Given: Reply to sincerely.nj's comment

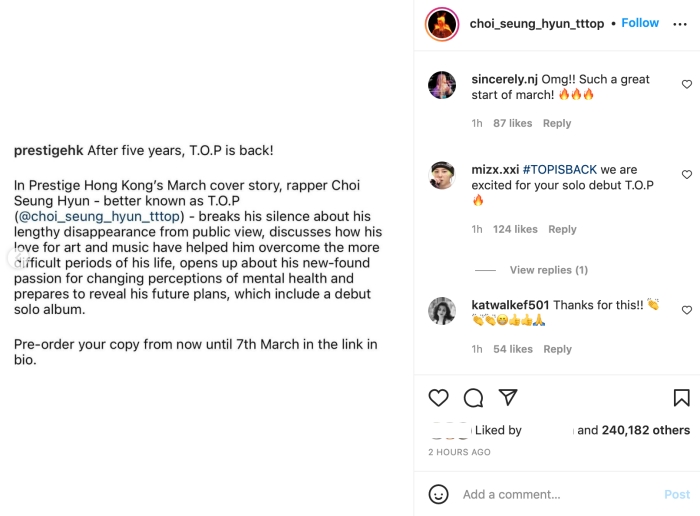Looking at the screenshot, I should point(557,123).
